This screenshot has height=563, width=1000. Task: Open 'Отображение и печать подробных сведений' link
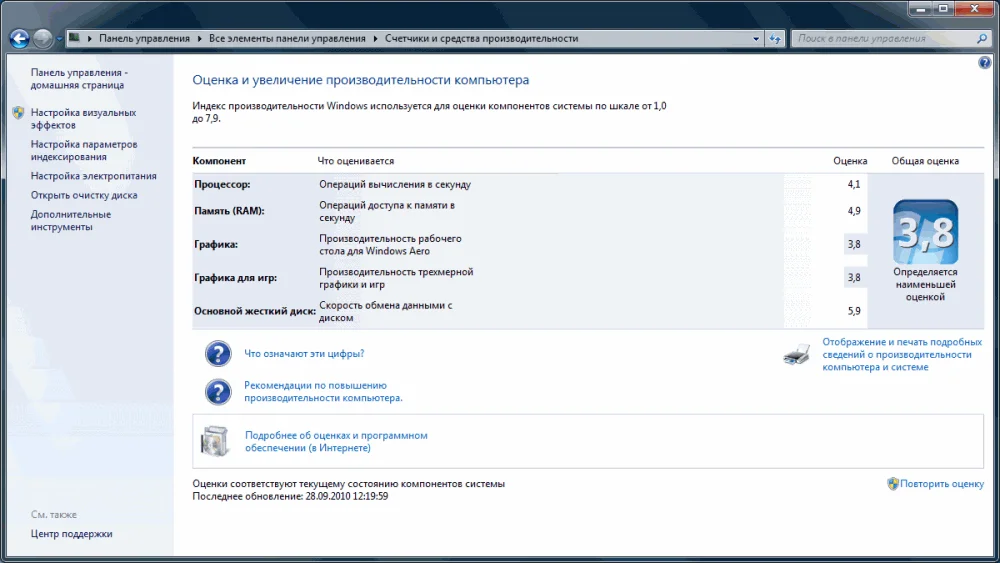coord(902,355)
